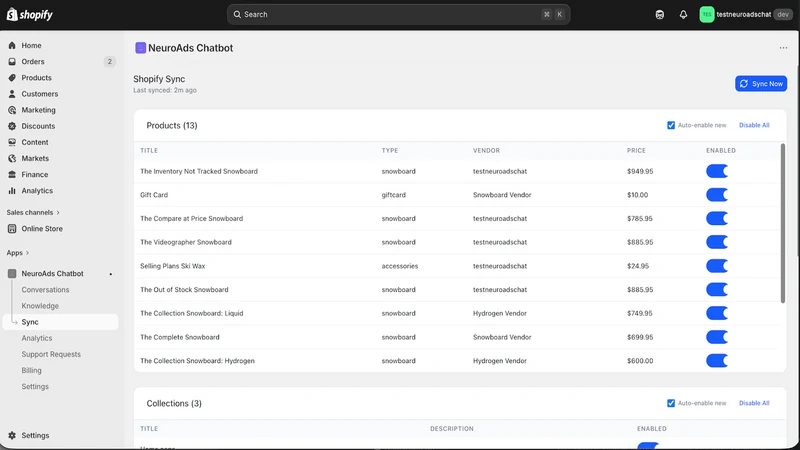Click the products table scrollbar
The height and width of the screenshot is (450, 800).
782,223
